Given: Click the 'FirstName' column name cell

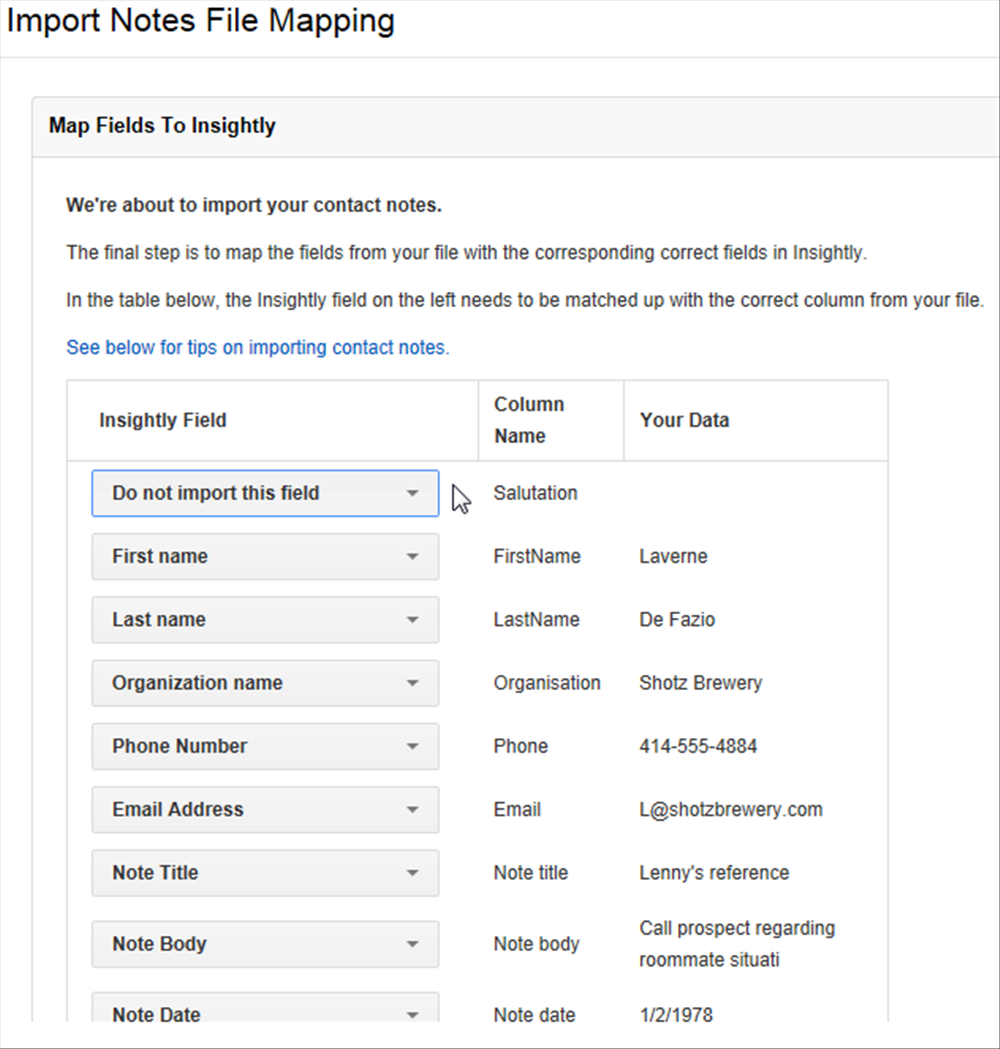Looking at the screenshot, I should coord(537,556).
